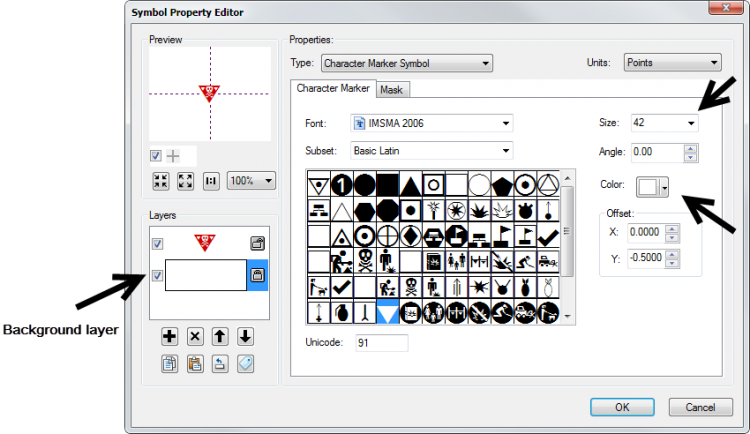Viewport: 750px width, 434px height.
Task: Pick the checkmark glyph in third row
Action: coord(547,237)
